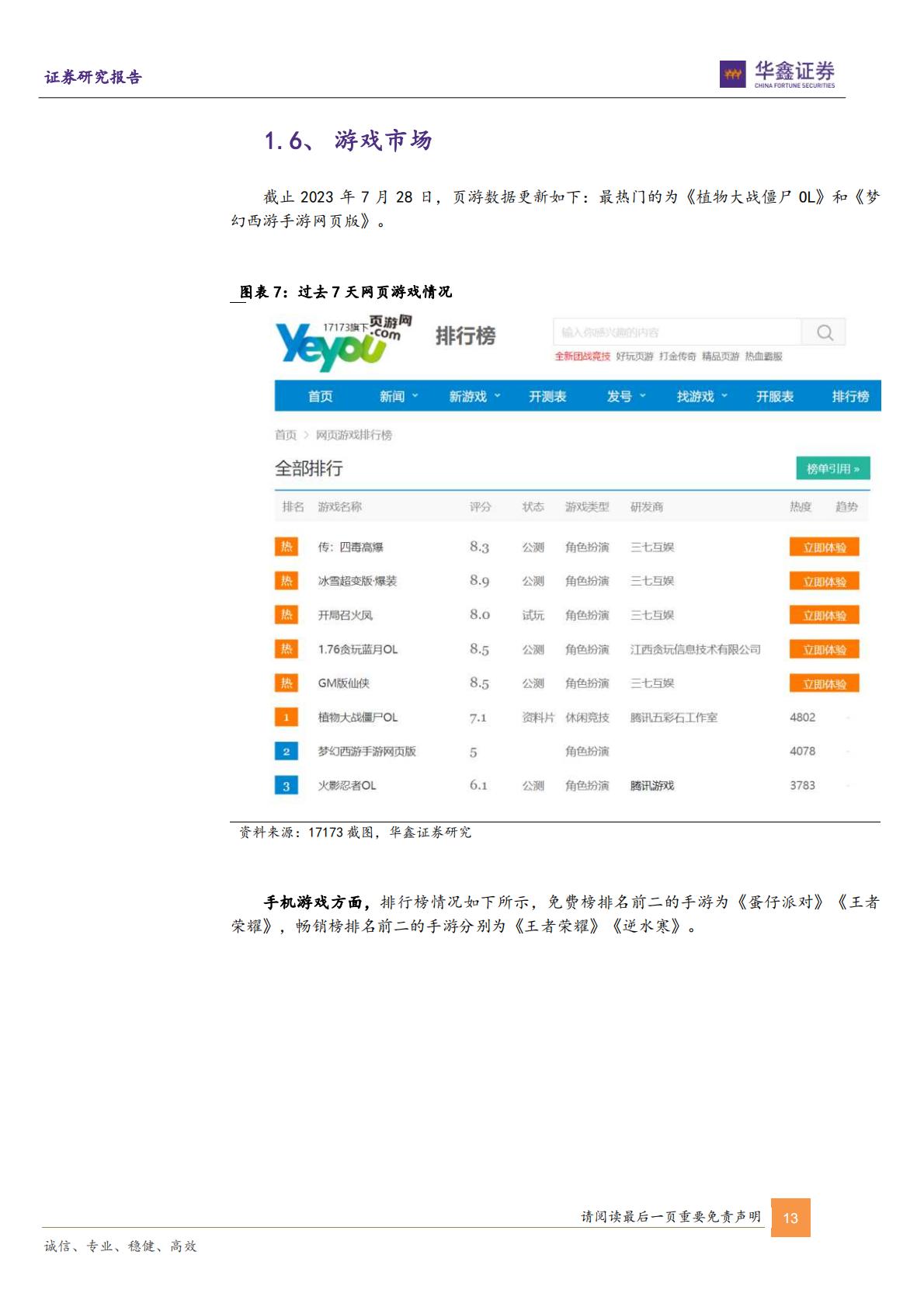Image resolution: width=924 pixels, height=1307 pixels.
Task: Click the 评分 column header
Action: pos(480,507)
